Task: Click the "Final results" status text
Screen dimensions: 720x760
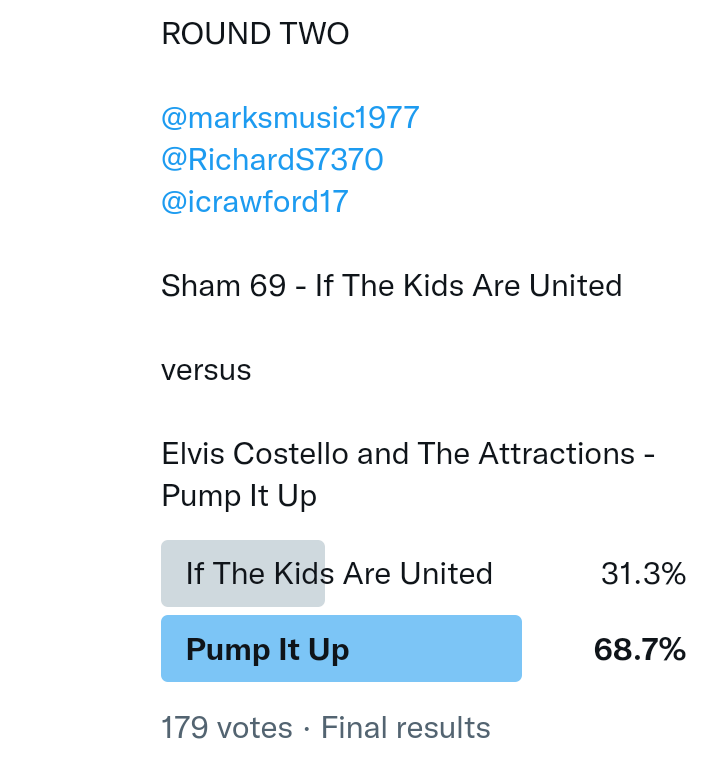Action: pos(405,728)
